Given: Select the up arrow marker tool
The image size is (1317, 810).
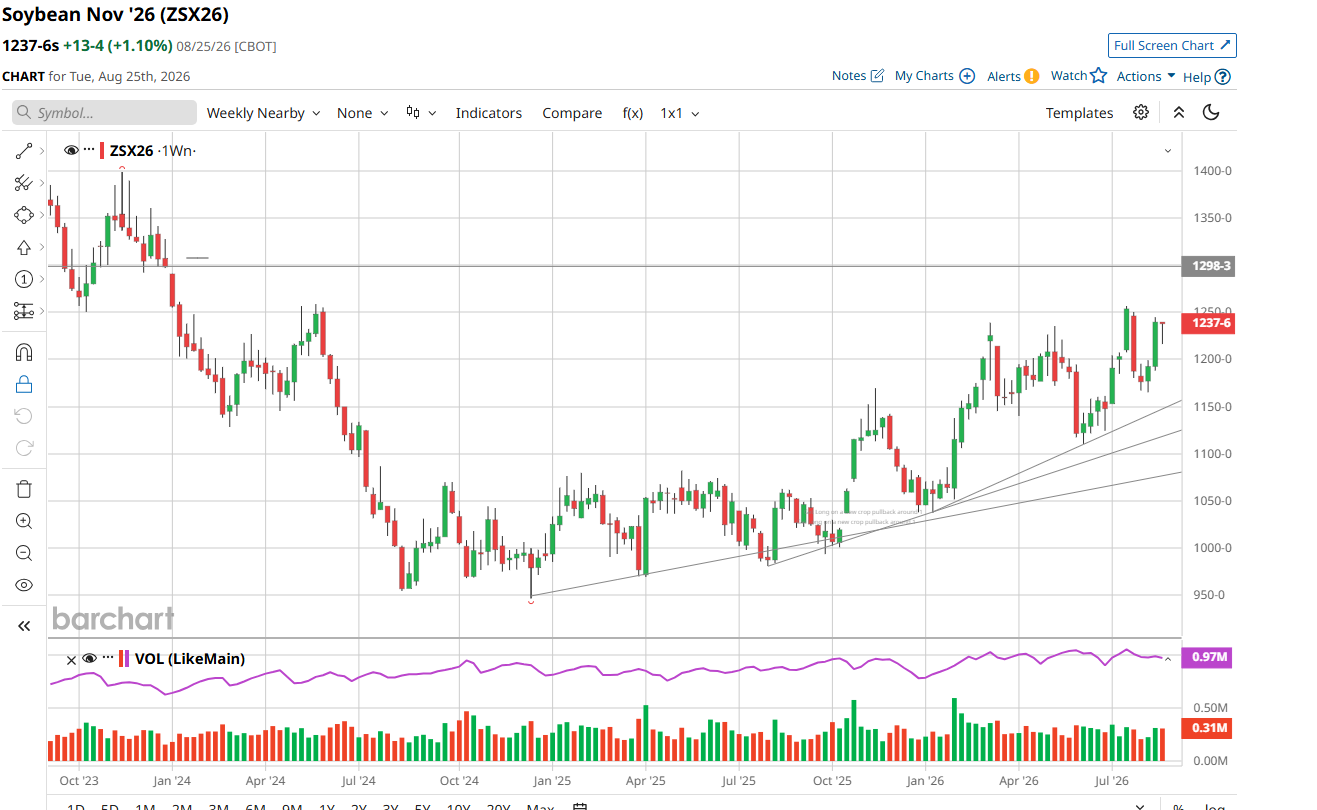Looking at the screenshot, I should pos(24,247).
